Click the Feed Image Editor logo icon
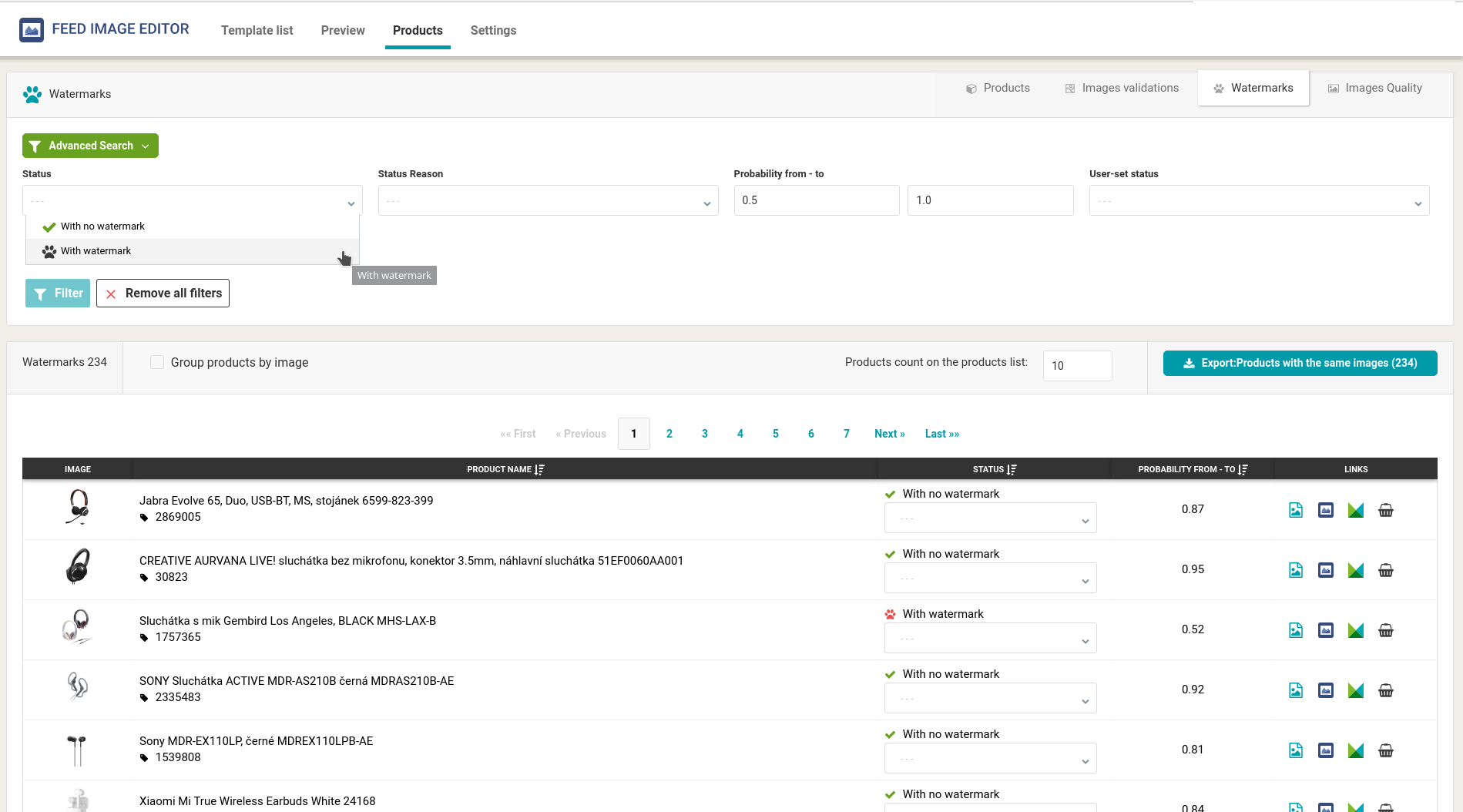 (32, 30)
